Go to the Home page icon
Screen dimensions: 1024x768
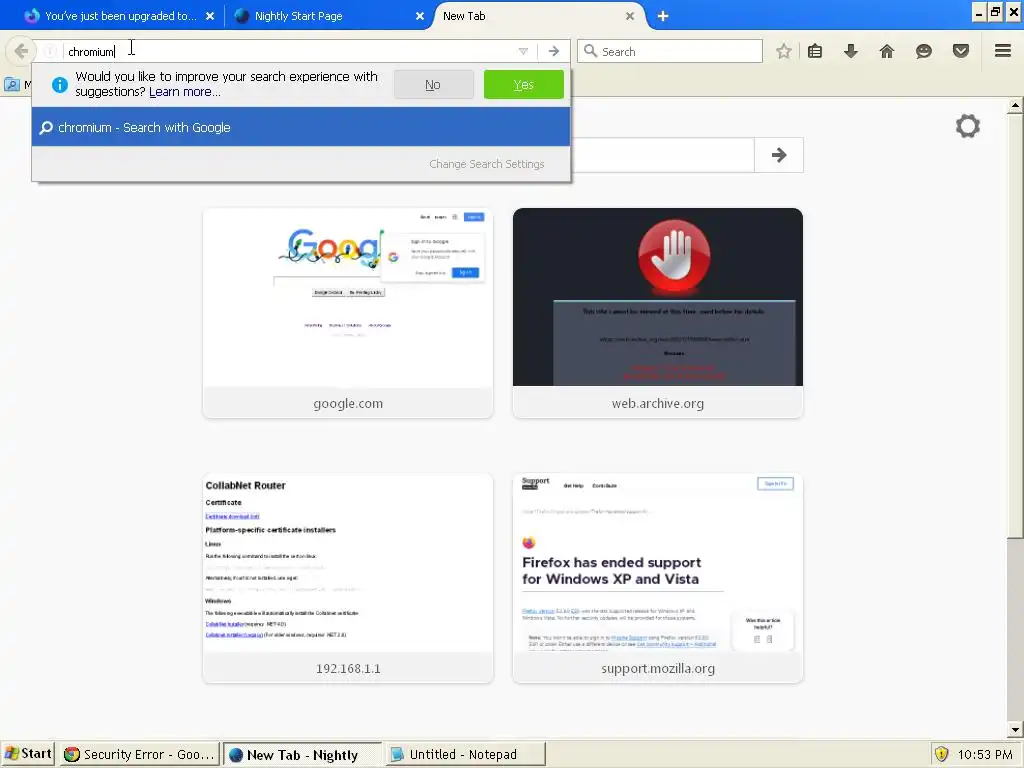pyautogui.click(x=887, y=51)
